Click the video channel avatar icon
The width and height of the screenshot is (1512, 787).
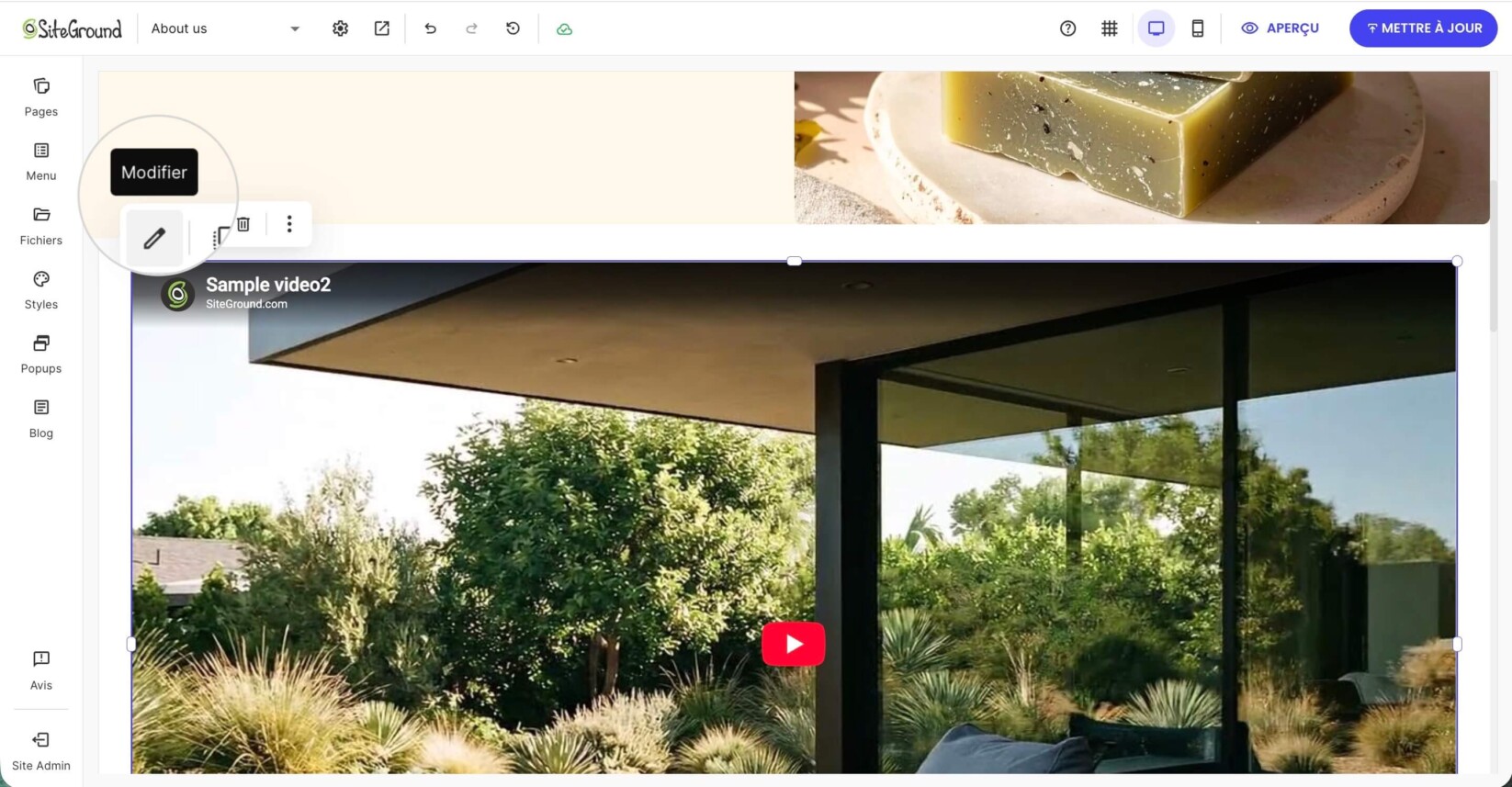pyautogui.click(x=177, y=294)
